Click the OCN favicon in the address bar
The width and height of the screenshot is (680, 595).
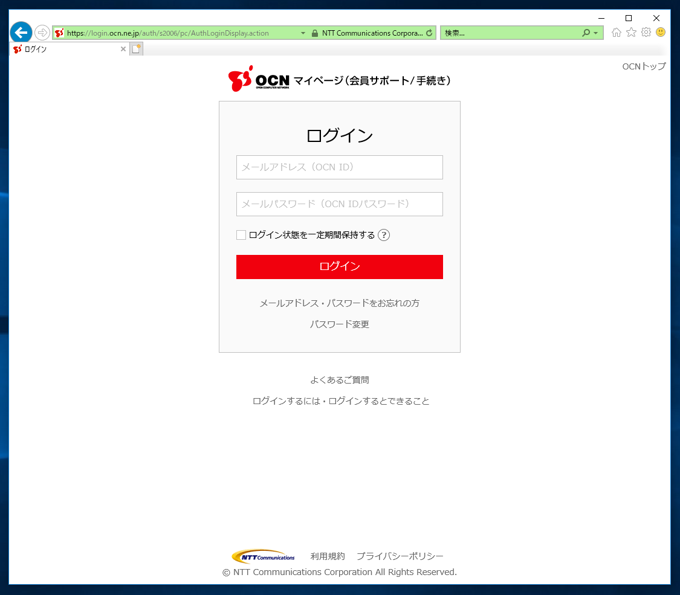(x=59, y=33)
